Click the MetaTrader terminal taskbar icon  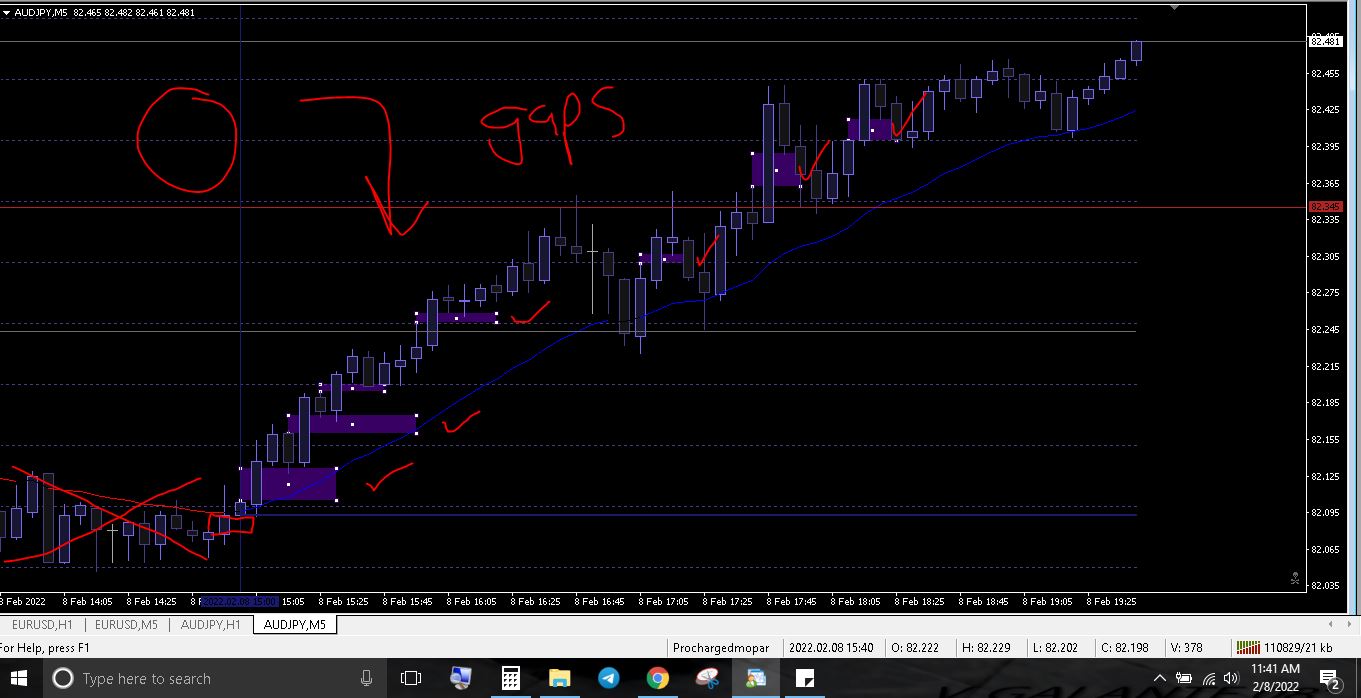coord(755,678)
